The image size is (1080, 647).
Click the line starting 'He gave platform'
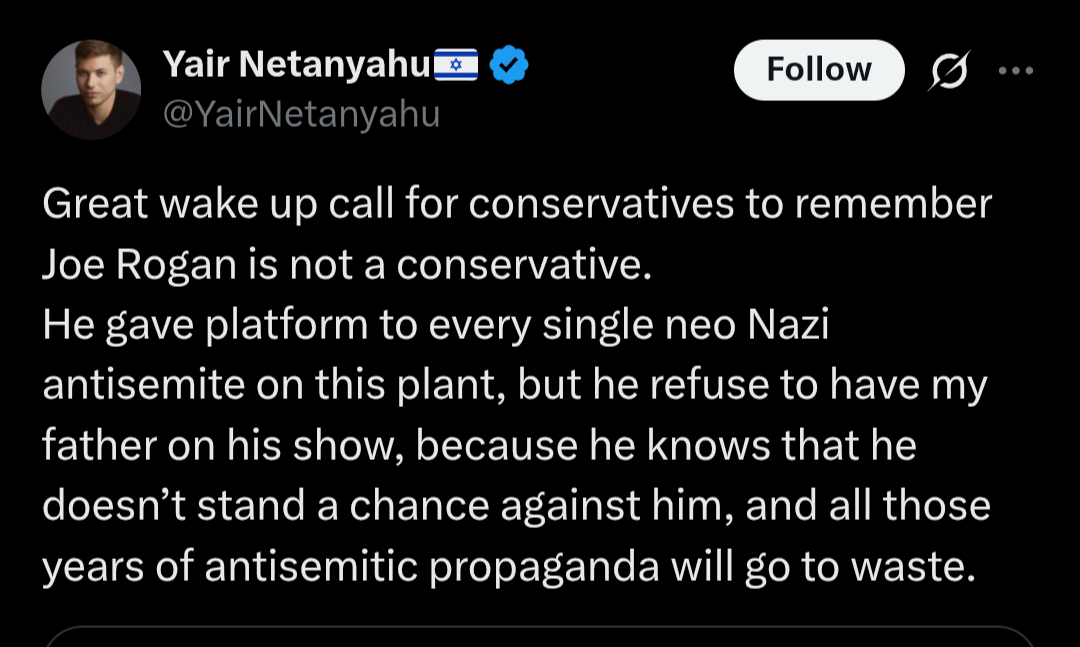[435, 325]
